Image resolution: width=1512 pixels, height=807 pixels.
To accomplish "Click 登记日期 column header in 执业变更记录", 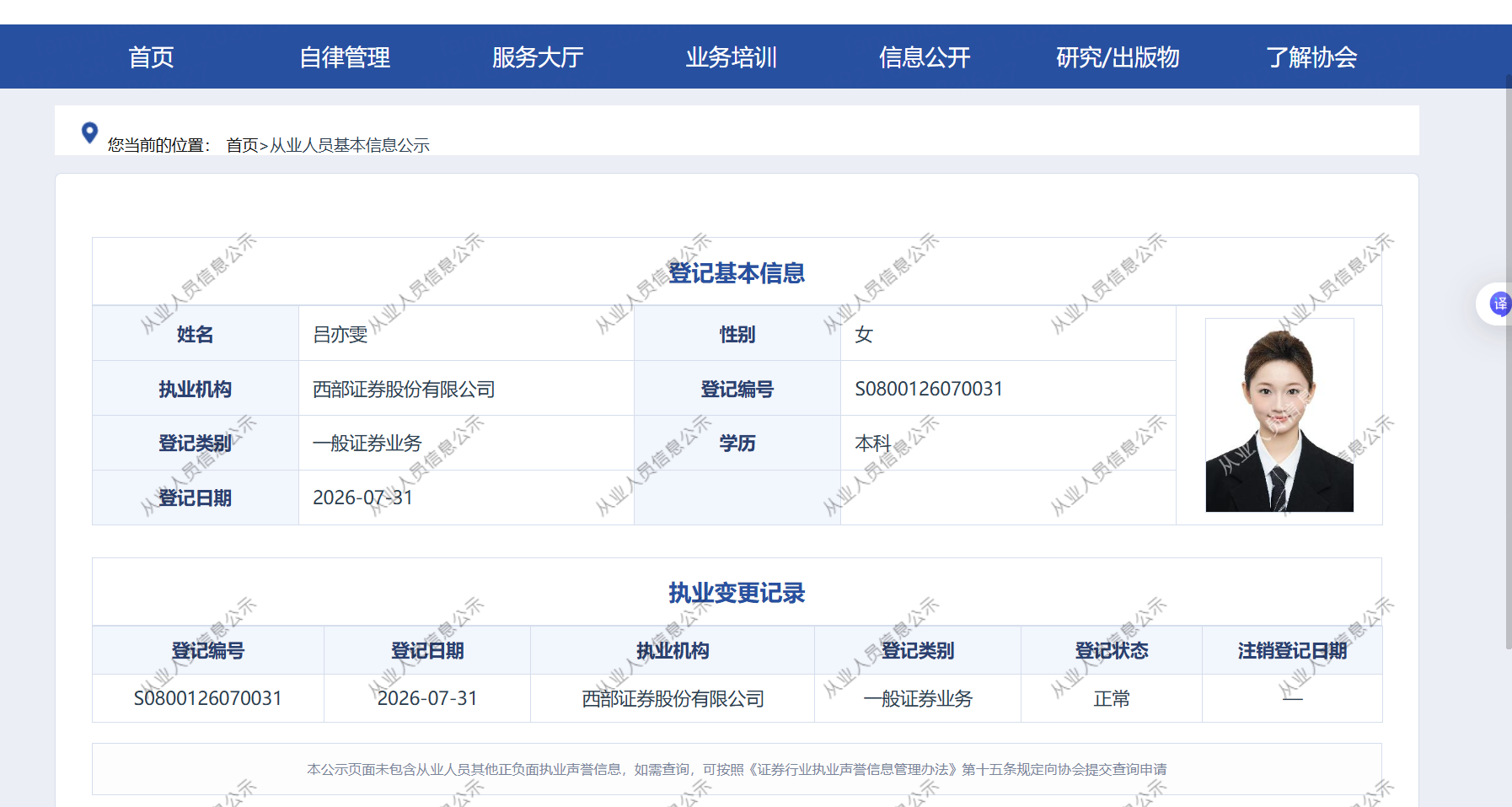I will pos(427,651).
